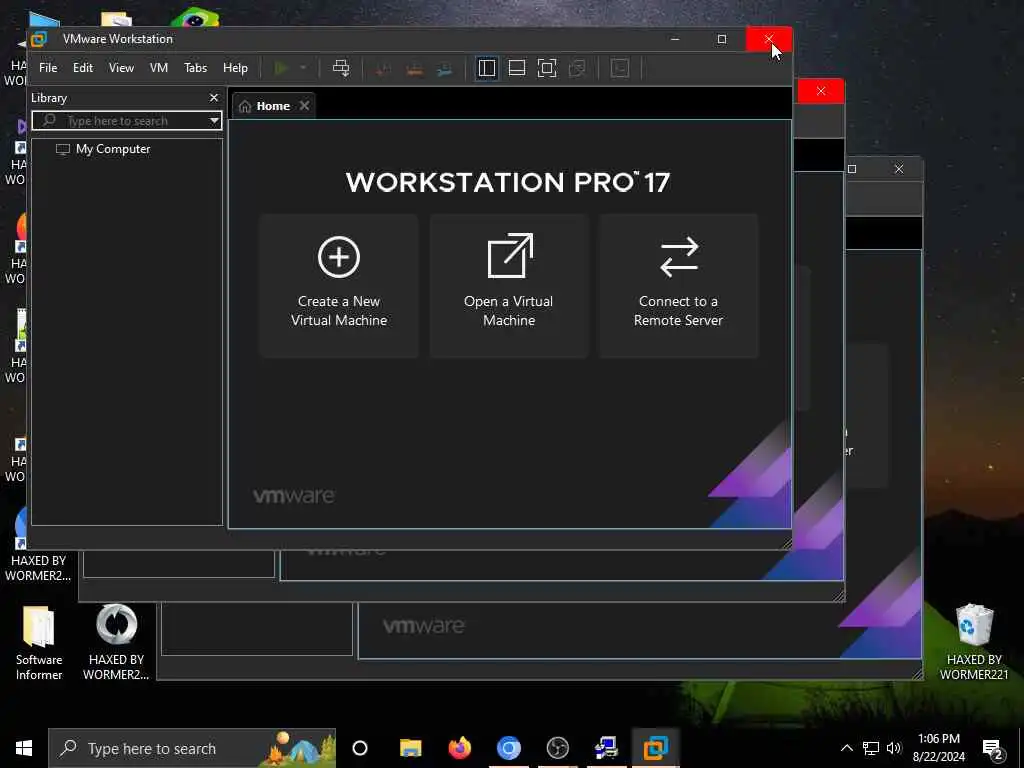Screen dimensions: 1024x768
Task: Launch Firefox from the taskbar
Action: point(460,748)
